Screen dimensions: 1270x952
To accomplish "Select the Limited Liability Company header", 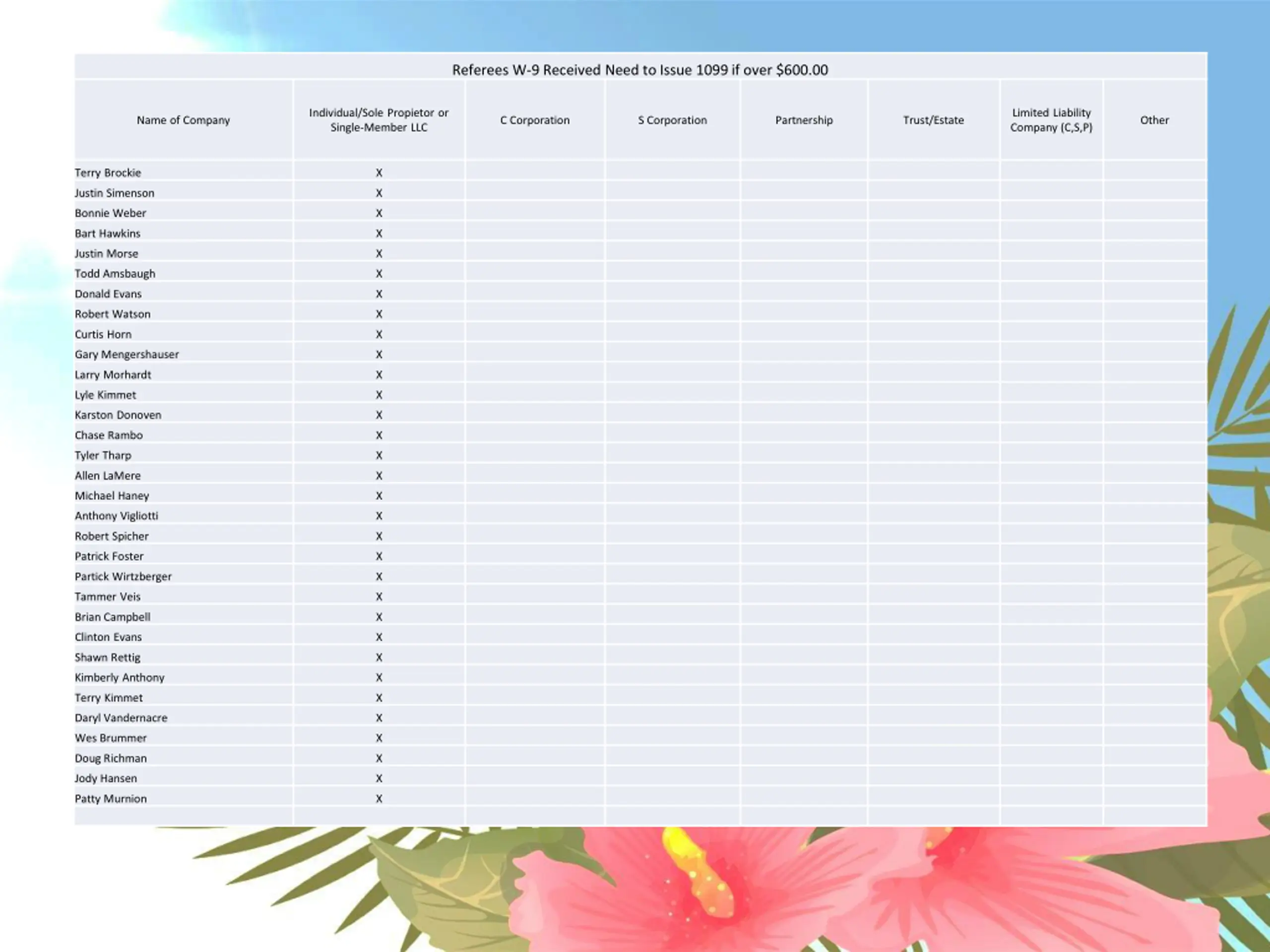I will pos(1051,120).
